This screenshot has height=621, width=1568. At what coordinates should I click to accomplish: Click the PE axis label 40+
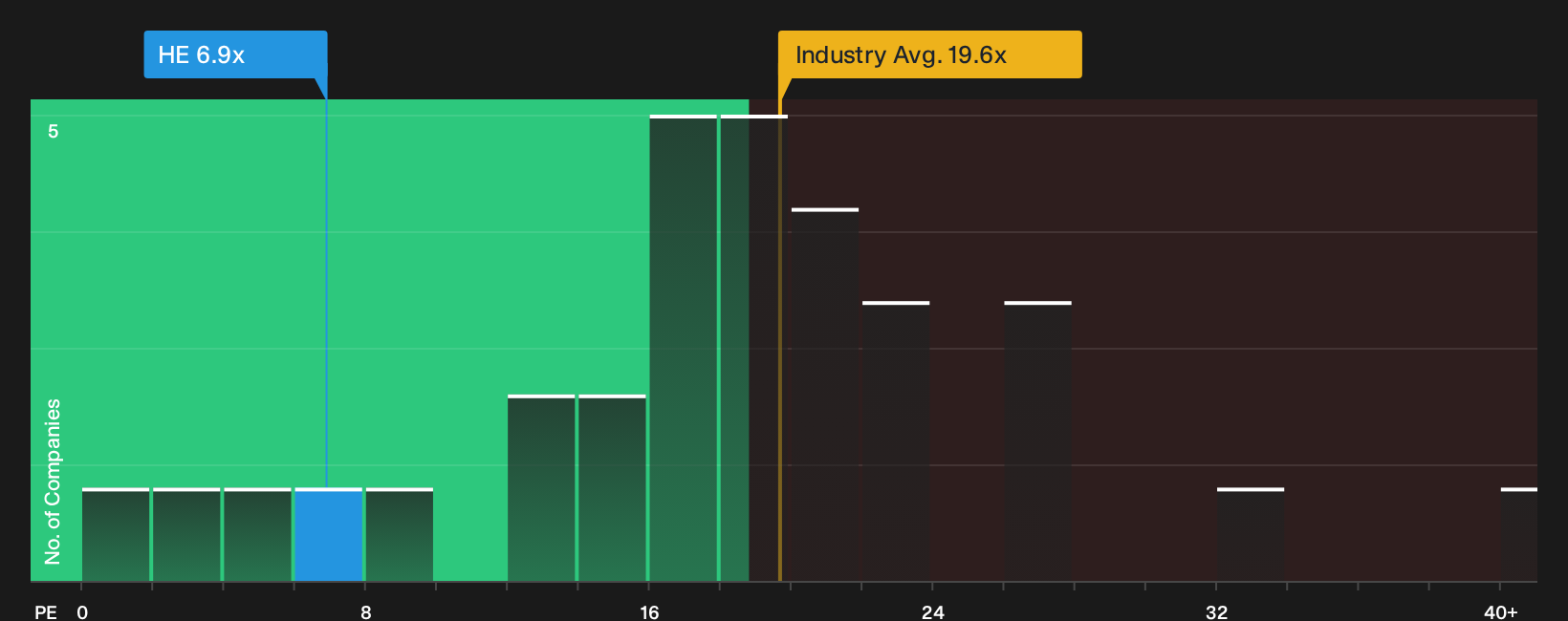[1500, 611]
